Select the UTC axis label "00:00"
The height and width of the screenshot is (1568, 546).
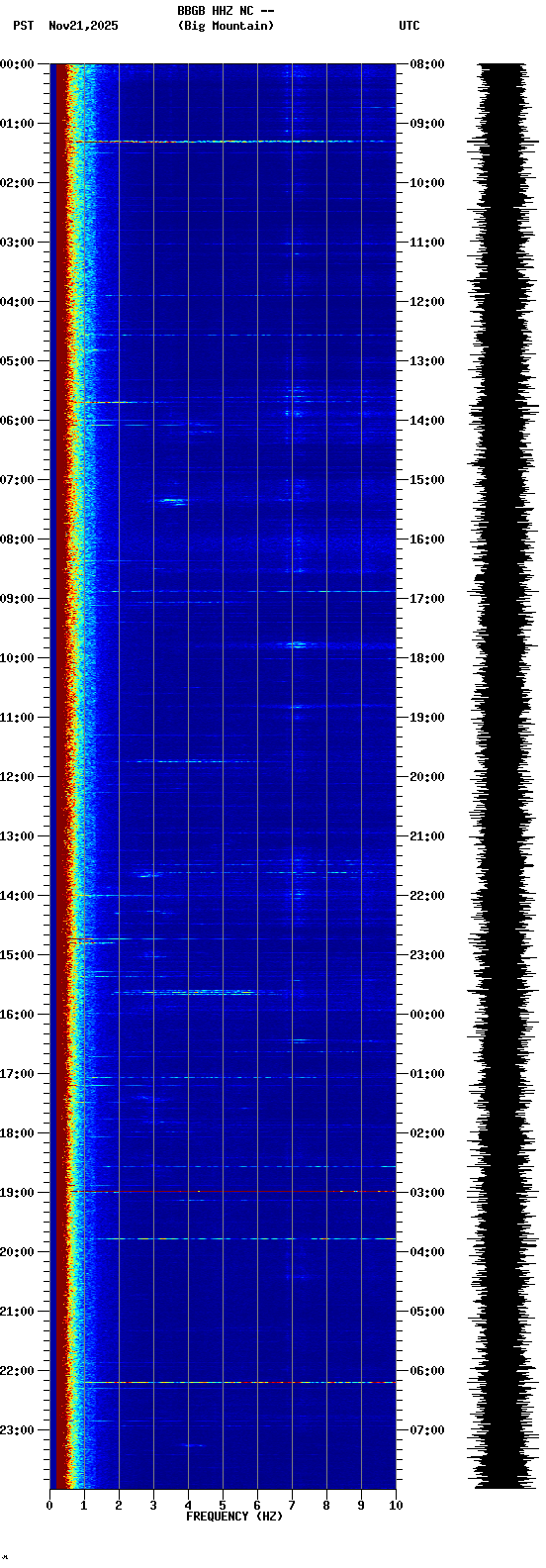(x=427, y=1015)
